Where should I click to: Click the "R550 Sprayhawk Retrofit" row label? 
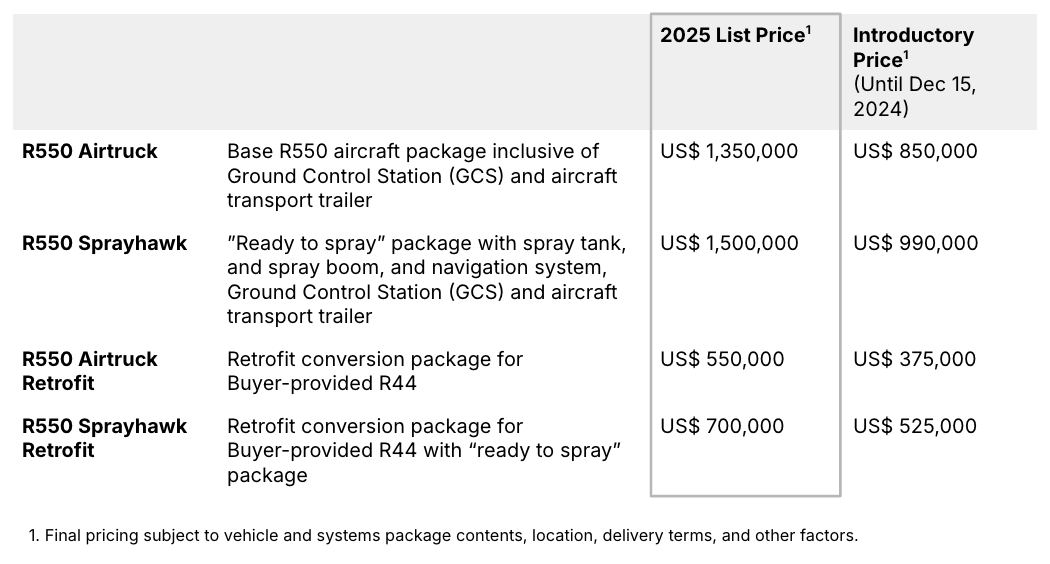click(x=104, y=438)
